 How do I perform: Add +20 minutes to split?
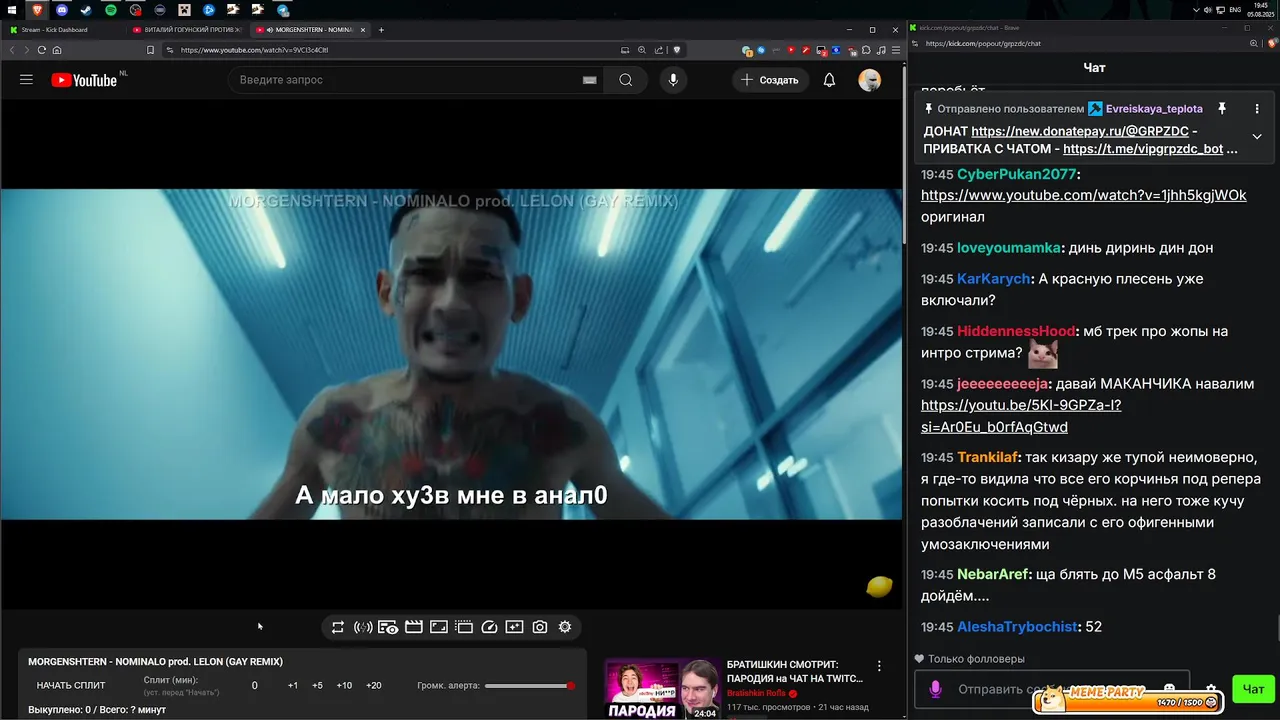(373, 685)
